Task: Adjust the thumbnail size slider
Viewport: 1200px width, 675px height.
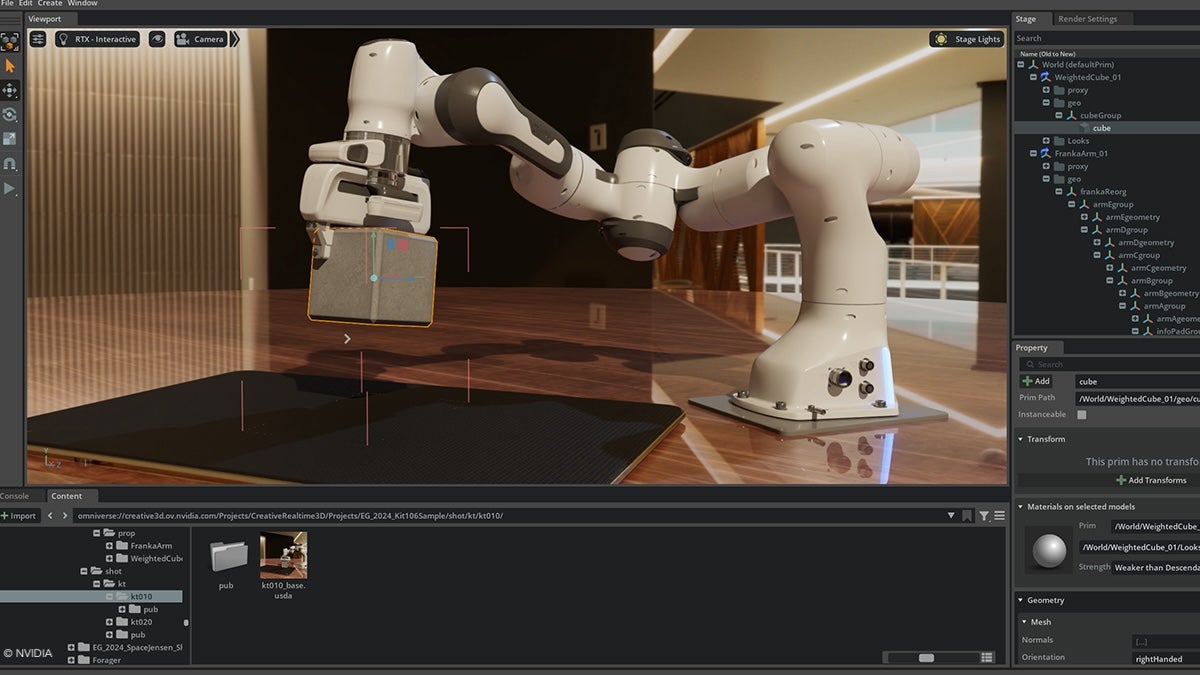Action: [926, 657]
